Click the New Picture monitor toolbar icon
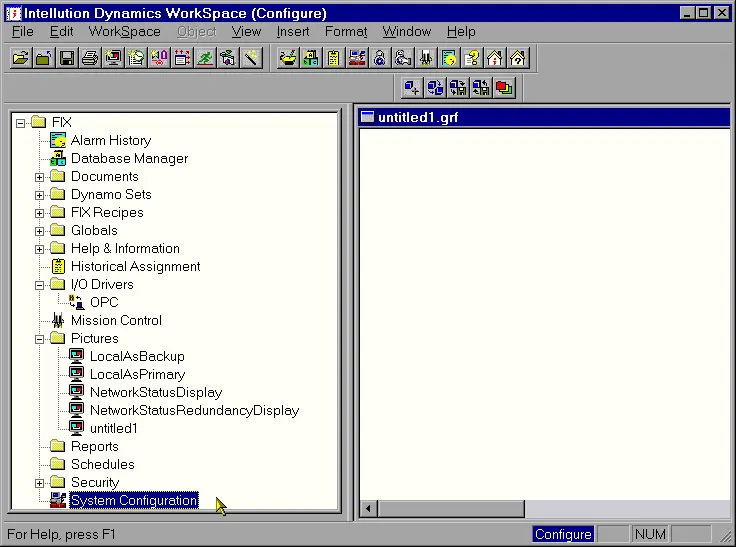Screen dimensions: 736x547 coord(113,58)
